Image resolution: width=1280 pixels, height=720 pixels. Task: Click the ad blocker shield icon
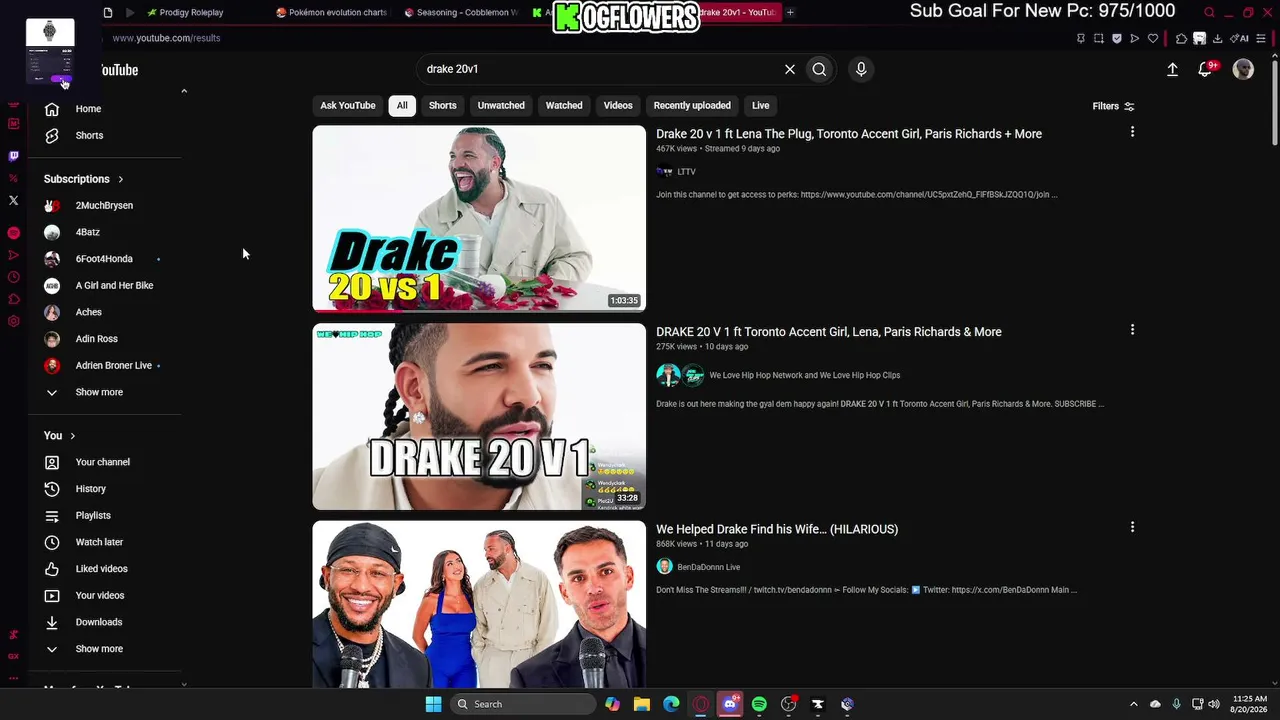(x=1116, y=38)
